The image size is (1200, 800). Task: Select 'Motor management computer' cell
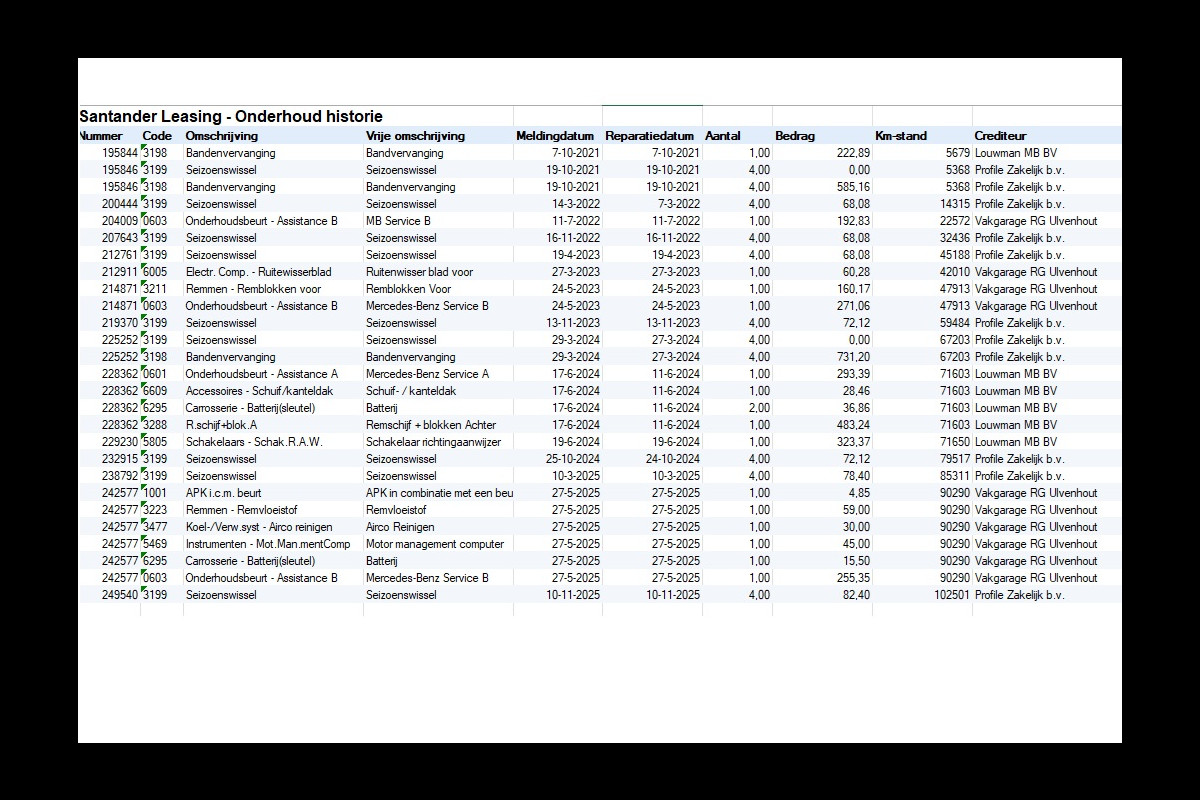coord(435,544)
